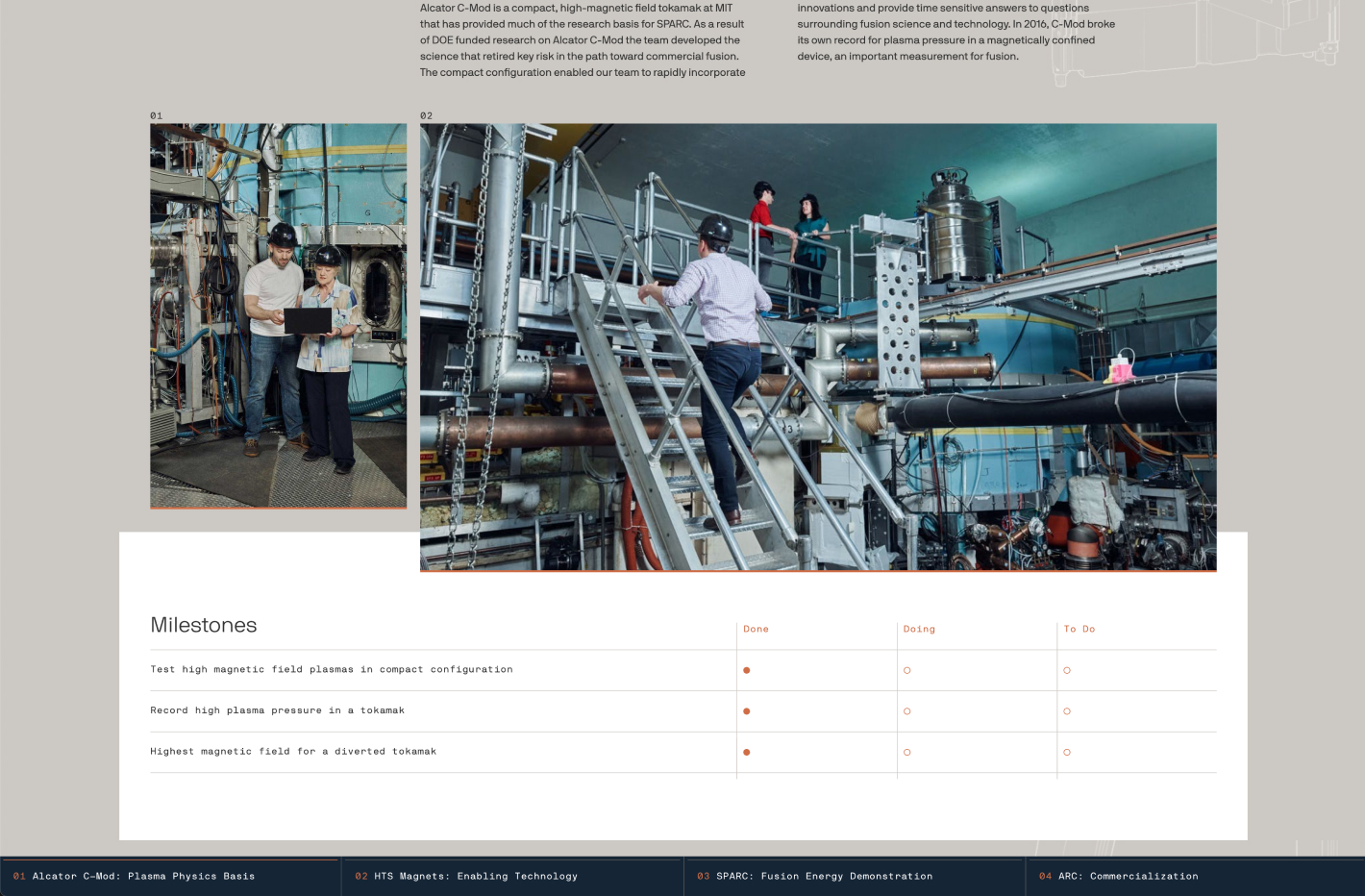Click 'Test high magnetic field plasmas in compact configuration'
Image resolution: width=1365 pixels, height=896 pixels.
(332, 669)
